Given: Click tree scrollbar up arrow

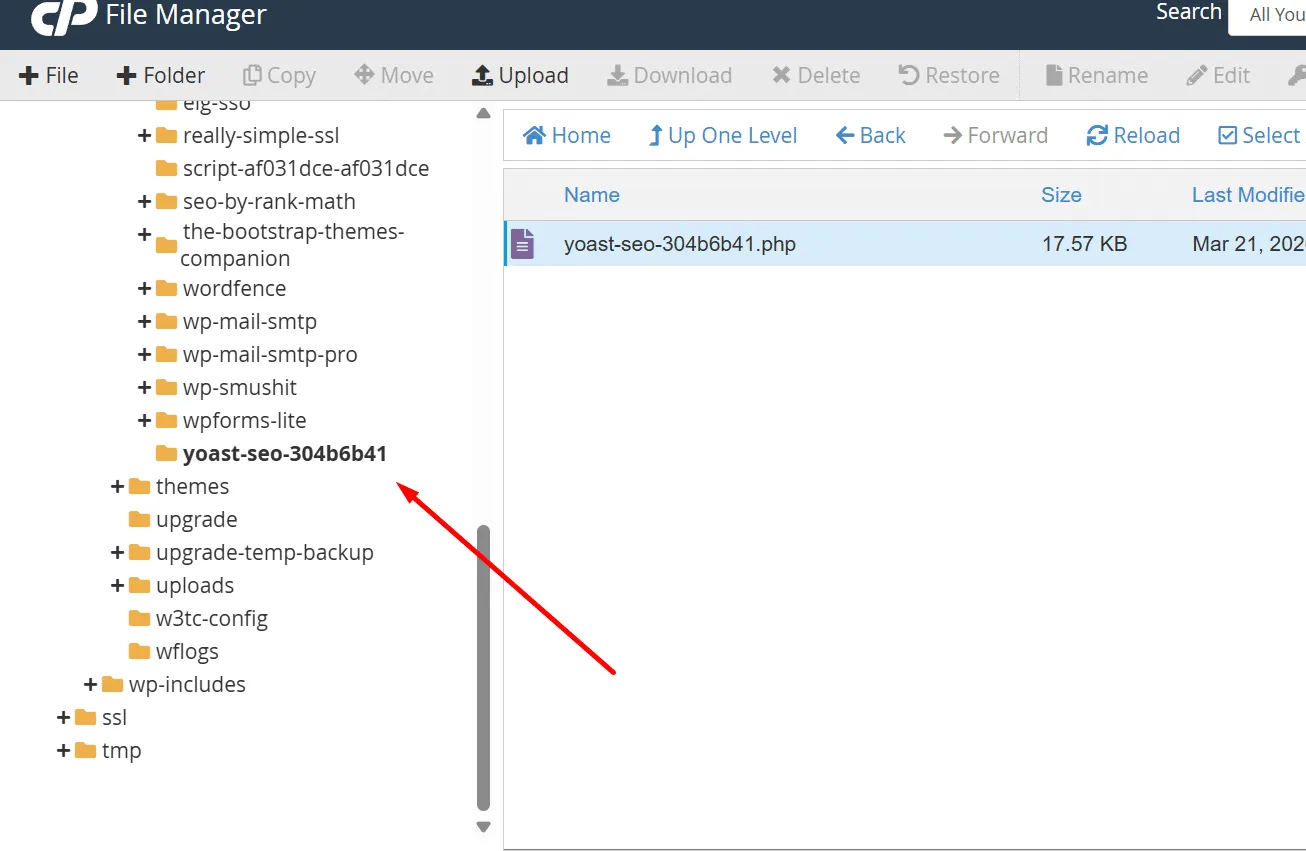Looking at the screenshot, I should pyautogui.click(x=484, y=113).
